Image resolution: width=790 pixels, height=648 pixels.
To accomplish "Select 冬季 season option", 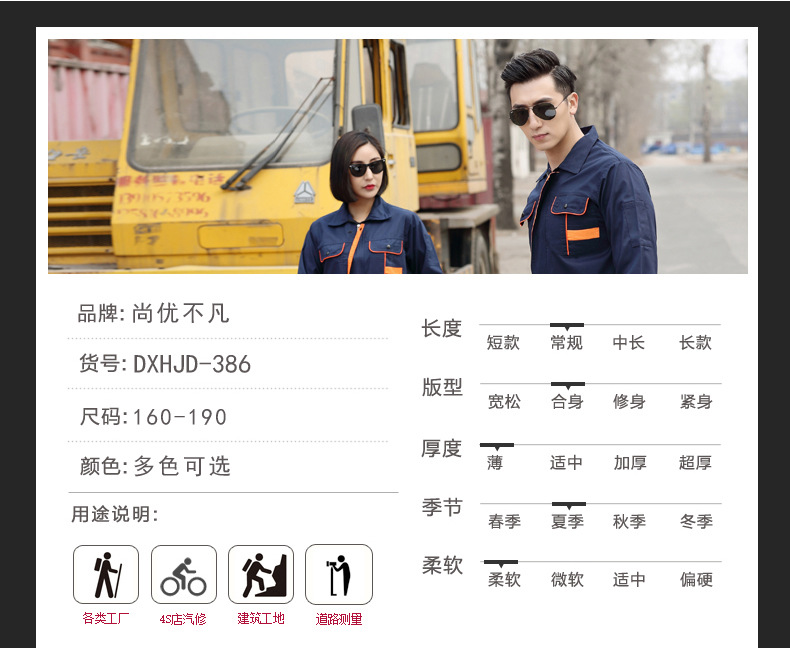I will pos(696,522).
